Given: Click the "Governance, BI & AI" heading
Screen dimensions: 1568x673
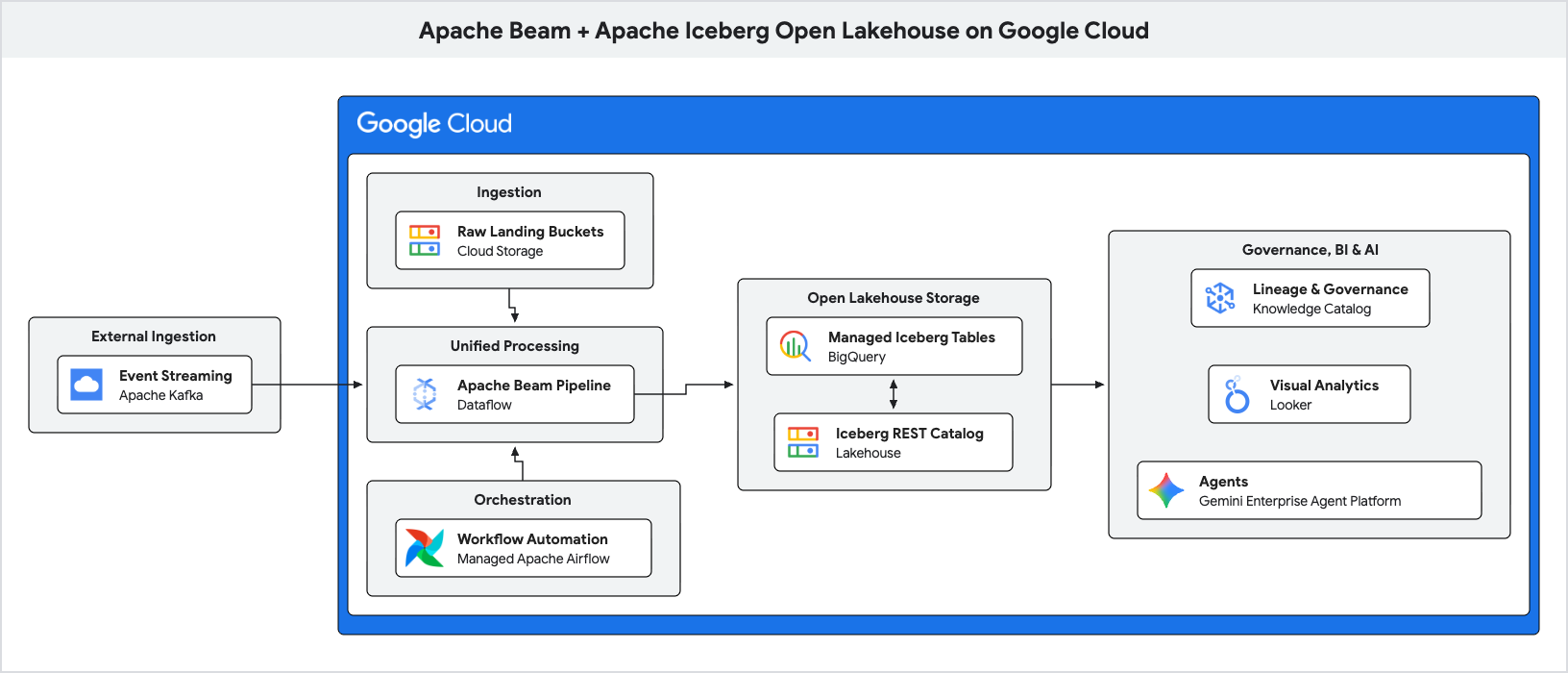Looking at the screenshot, I should (1311, 250).
